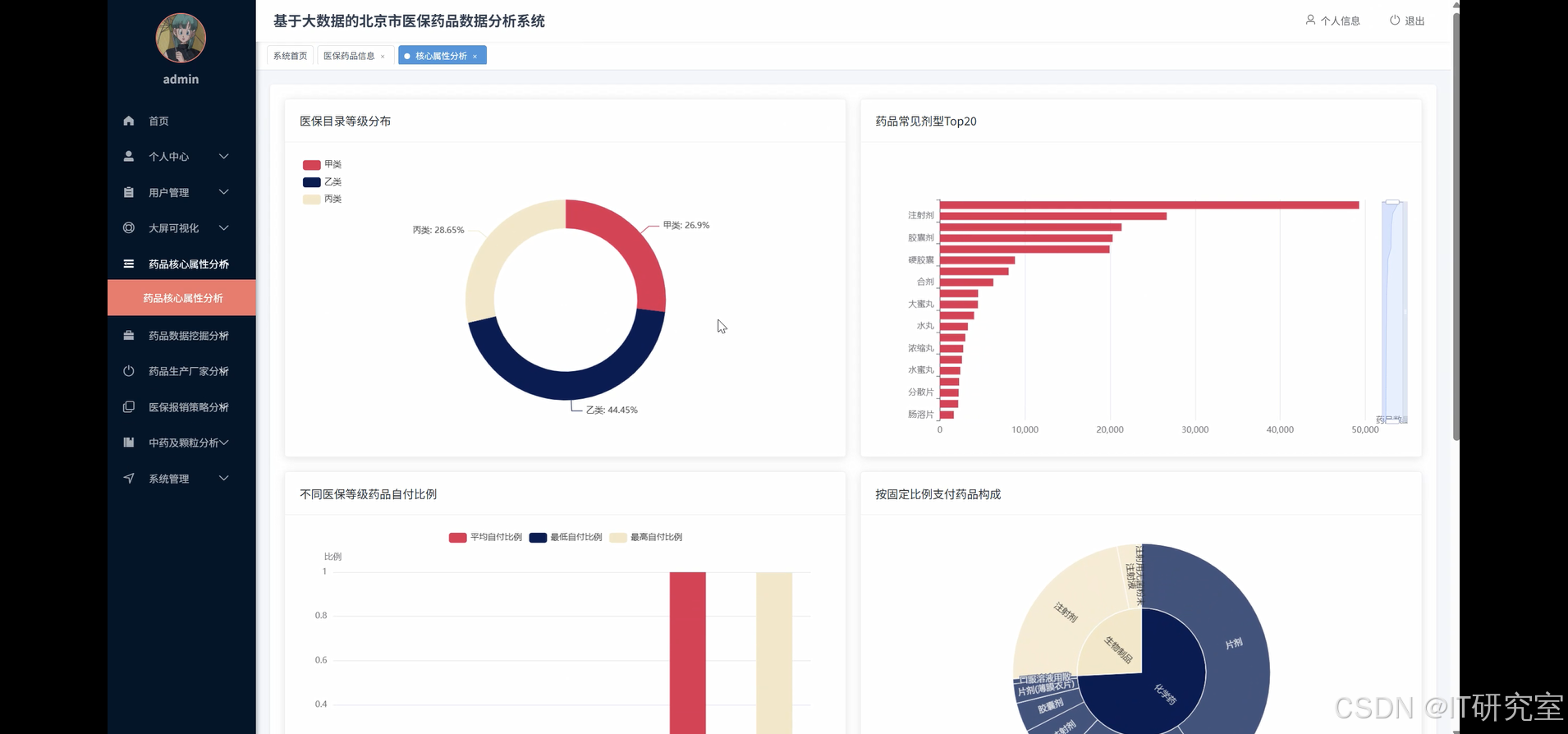1568x734 pixels.
Task: Expand the 用户管理 menu chevron
Action: [x=223, y=192]
